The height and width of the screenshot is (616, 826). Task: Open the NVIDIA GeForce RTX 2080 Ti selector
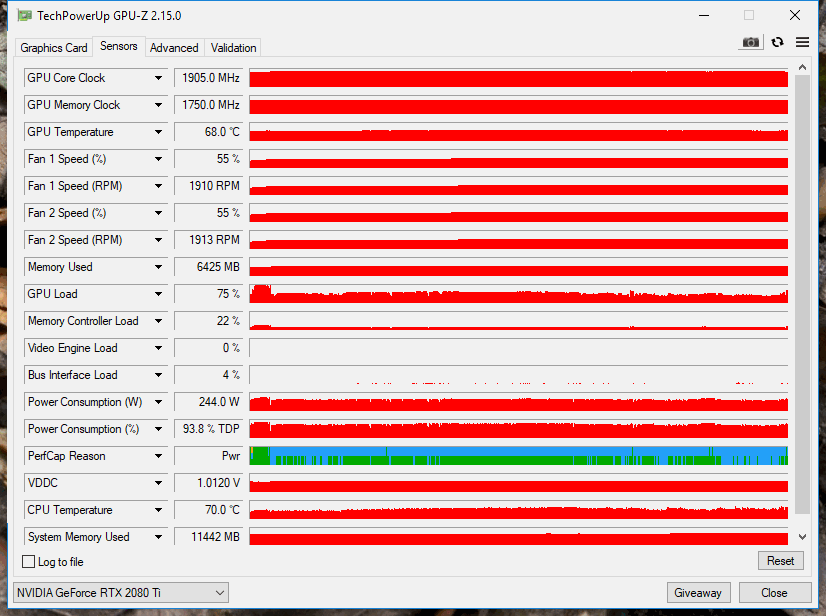(x=121, y=593)
